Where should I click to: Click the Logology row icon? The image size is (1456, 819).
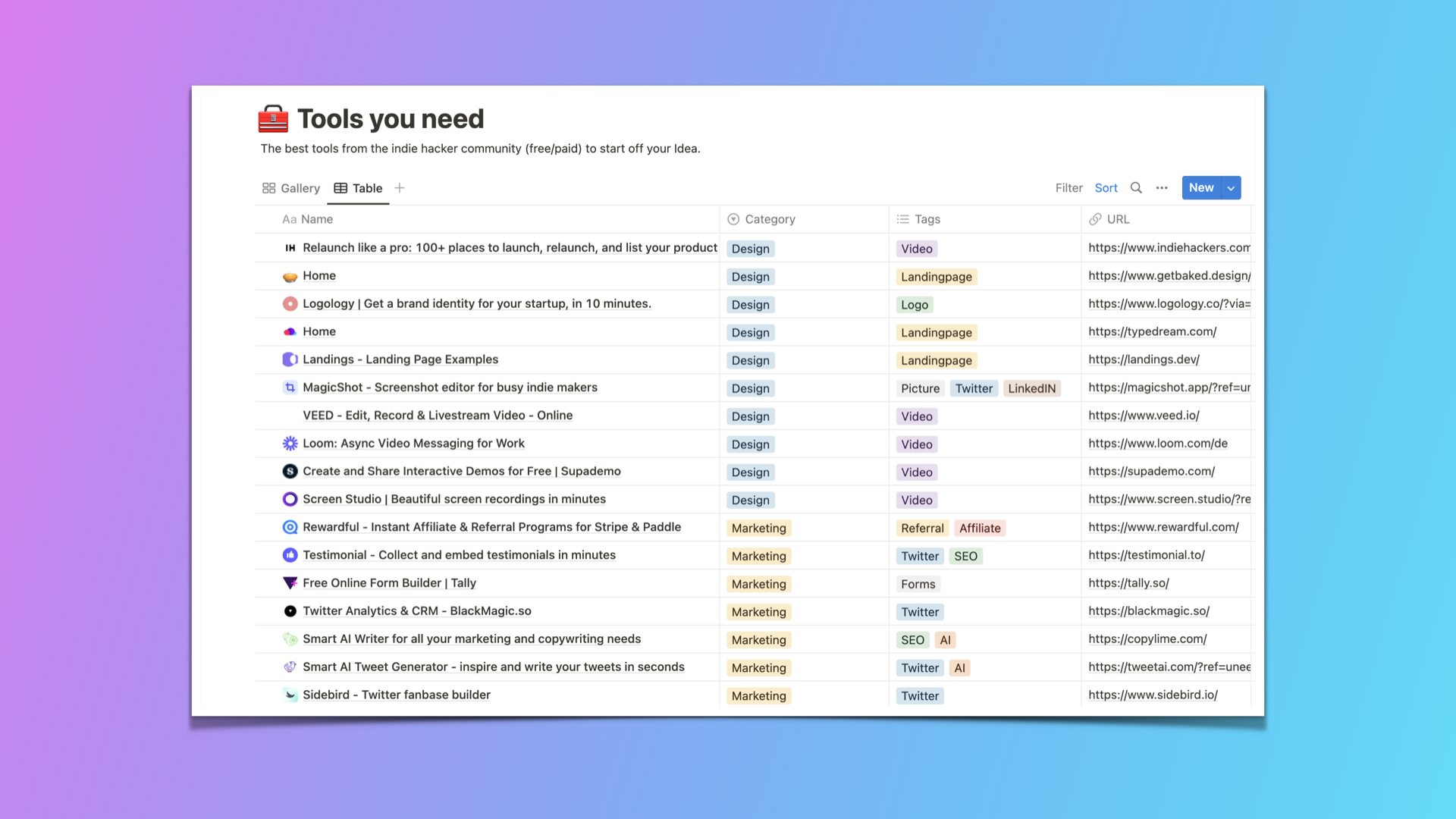[290, 304]
